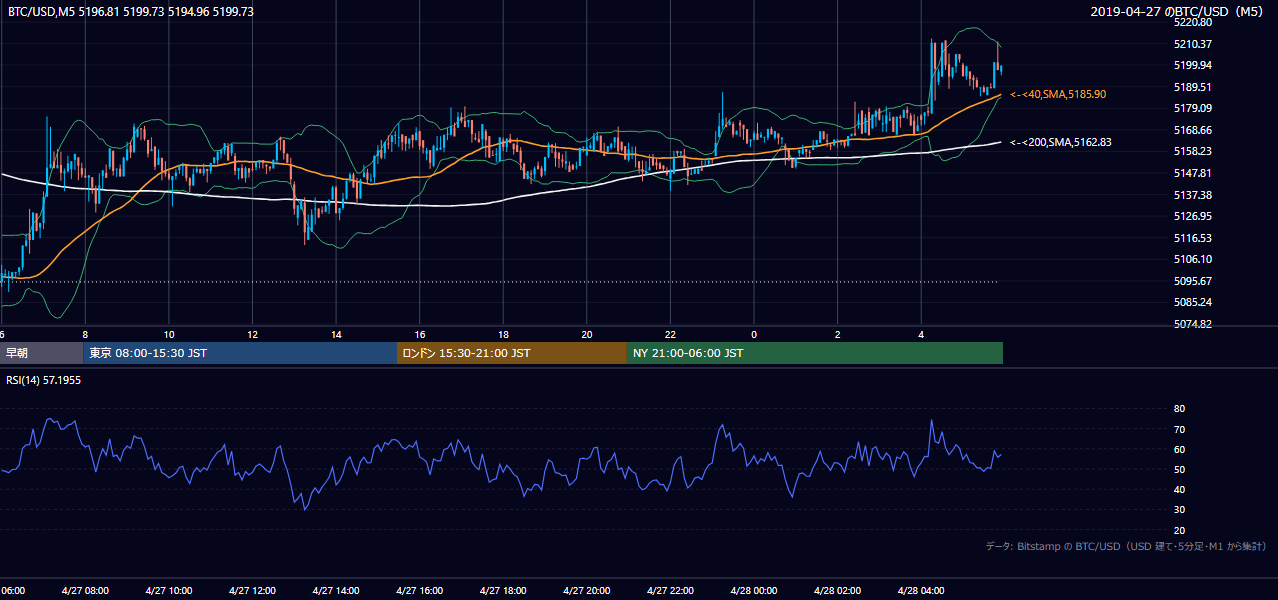The image size is (1278, 600).
Task: Click price axis label 5199.94
Action: pyautogui.click(x=1192, y=65)
